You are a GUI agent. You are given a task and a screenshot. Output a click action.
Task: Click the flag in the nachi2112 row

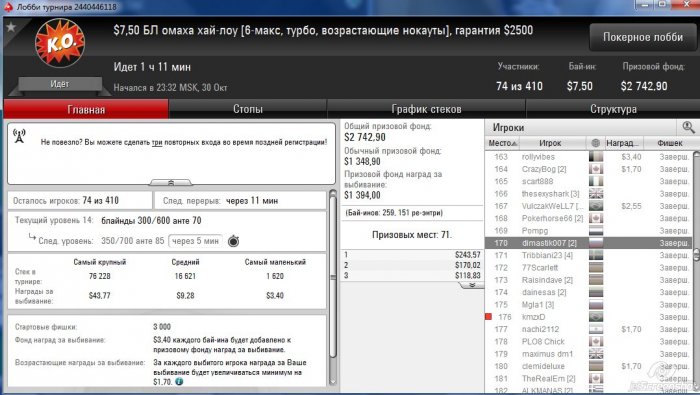pyautogui.click(x=596, y=329)
